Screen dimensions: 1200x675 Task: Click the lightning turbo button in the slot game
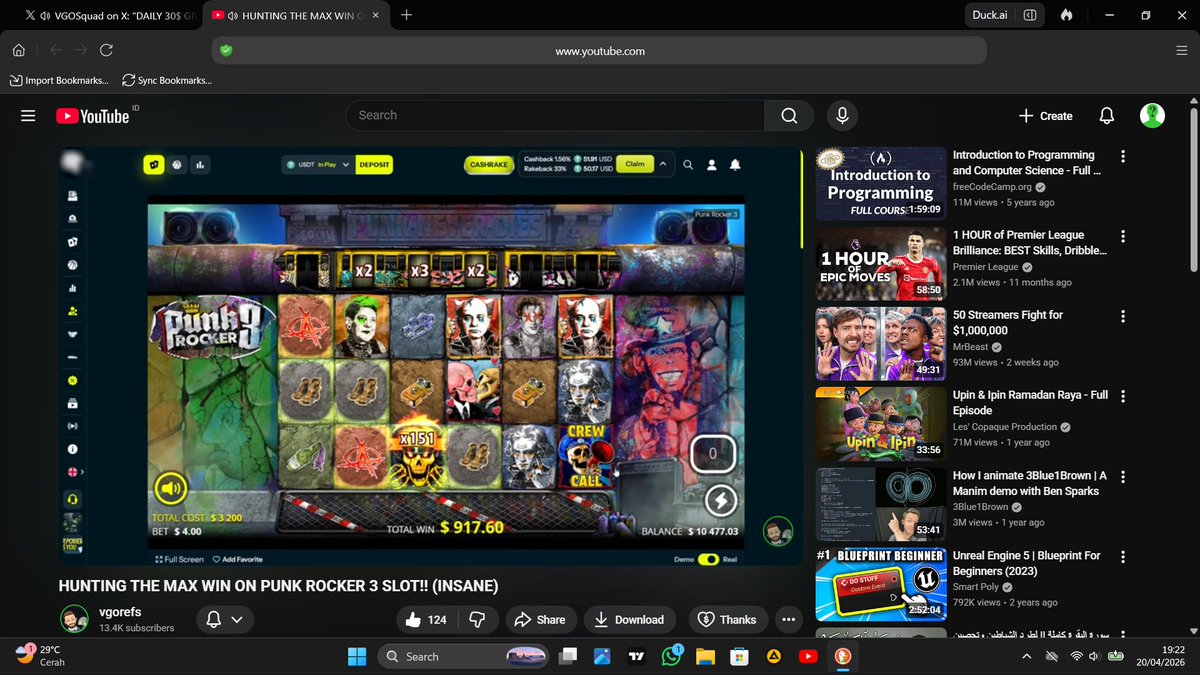[x=720, y=501]
